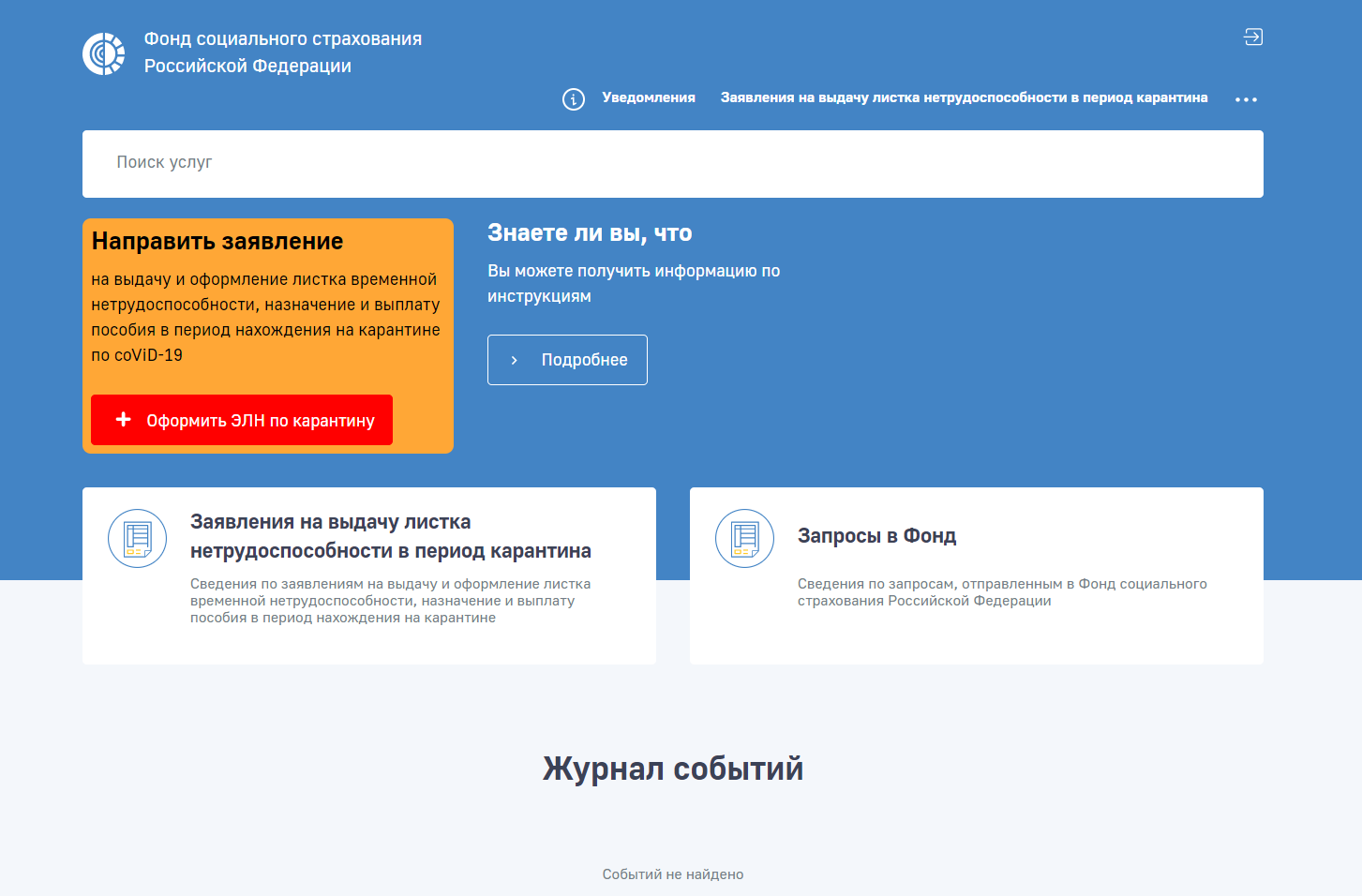Open Уведомления menu item
This screenshot has height=896, width=1362.
(x=649, y=97)
